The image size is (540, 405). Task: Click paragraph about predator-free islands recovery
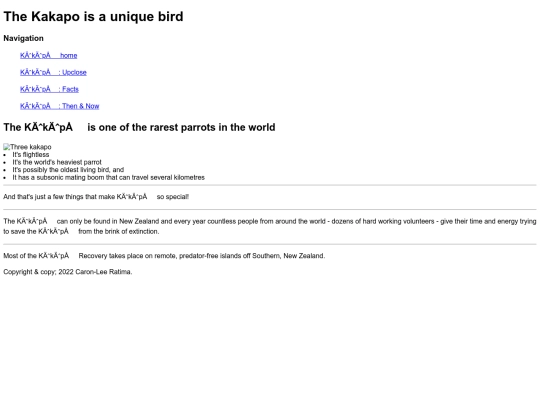coord(164,256)
